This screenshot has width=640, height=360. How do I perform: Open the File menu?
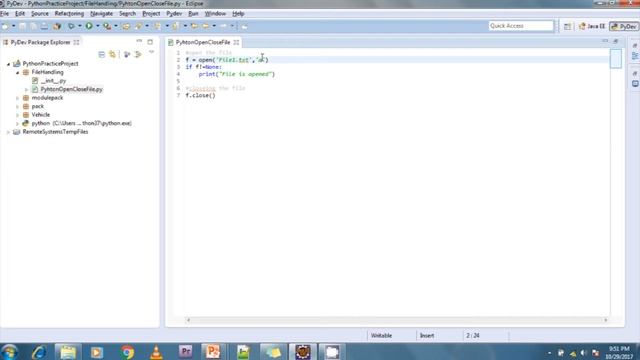(4, 13)
